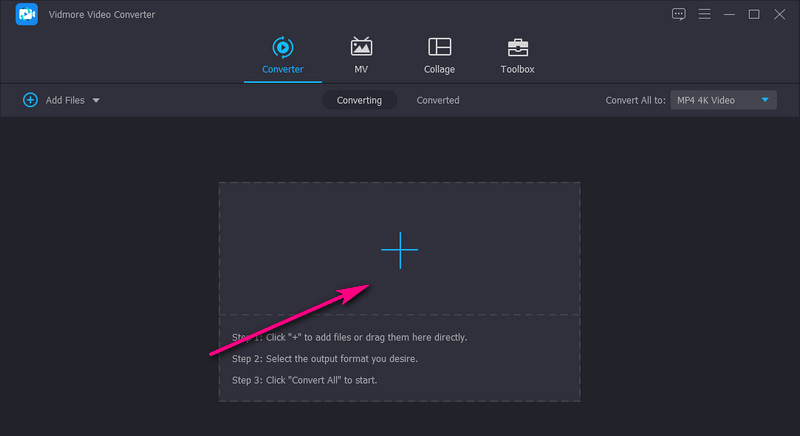Click the large plus icon to add files
Image resolution: width=800 pixels, height=436 pixels.
coord(399,250)
